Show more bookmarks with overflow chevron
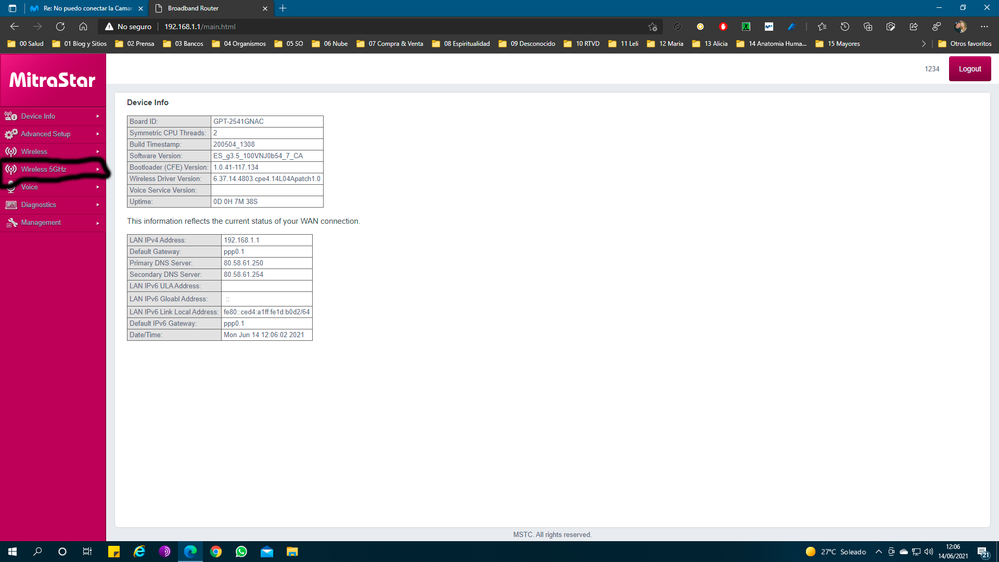 point(923,44)
